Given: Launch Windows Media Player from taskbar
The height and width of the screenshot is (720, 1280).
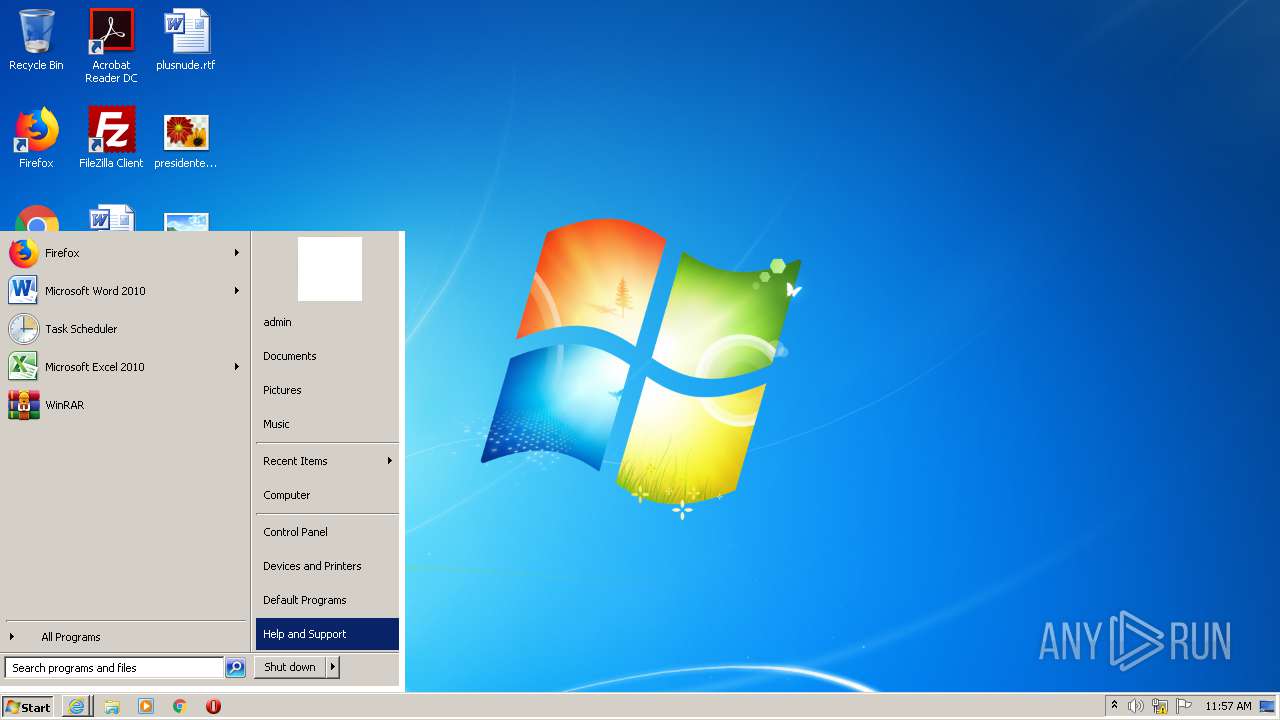Looking at the screenshot, I should click(x=146, y=707).
